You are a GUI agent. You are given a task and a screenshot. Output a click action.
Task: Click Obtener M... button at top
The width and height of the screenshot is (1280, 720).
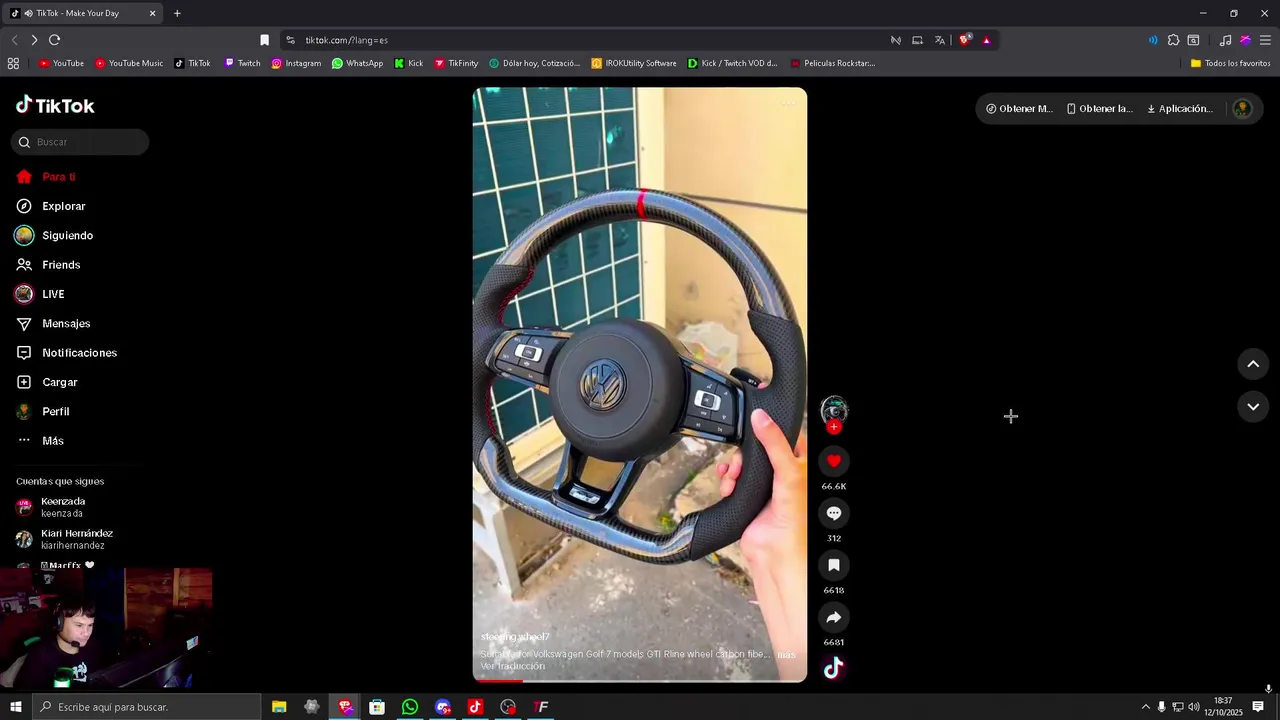tap(1019, 108)
